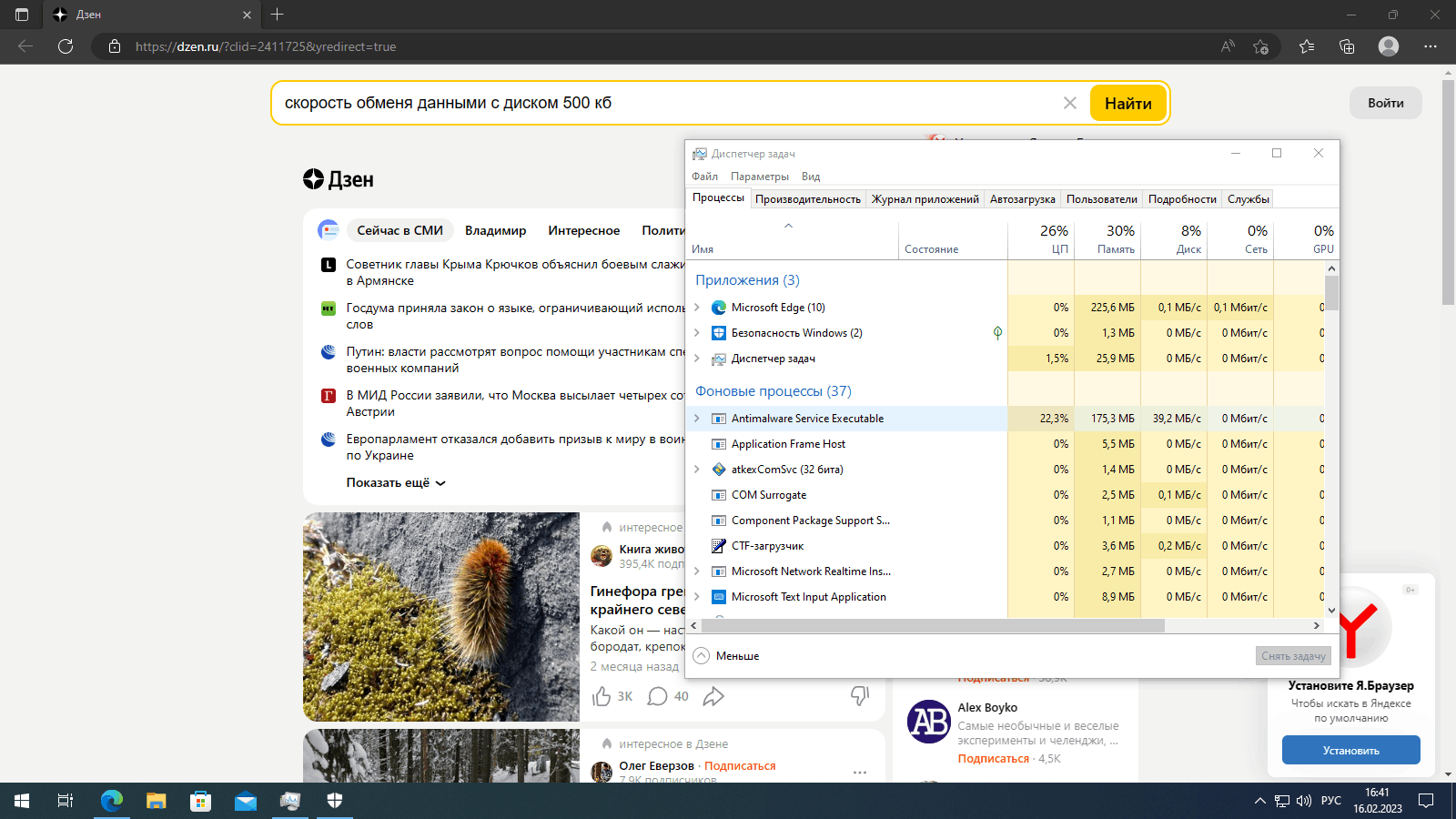The height and width of the screenshot is (819, 1456).
Task: Open Windows Start menu
Action: point(22,801)
